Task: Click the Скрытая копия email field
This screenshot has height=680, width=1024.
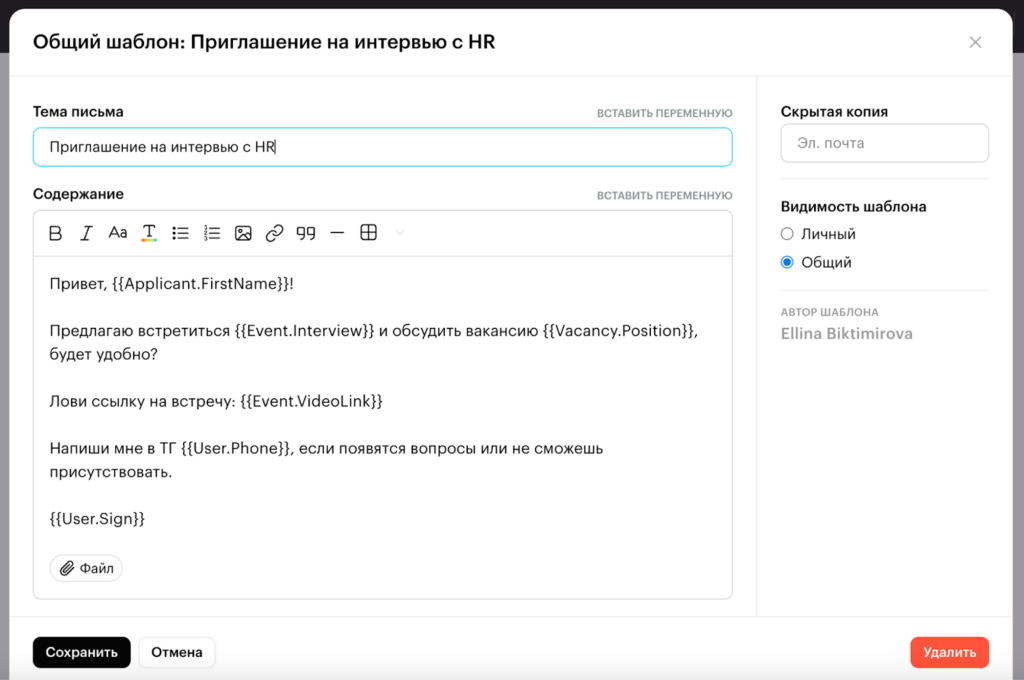Action: (x=884, y=143)
